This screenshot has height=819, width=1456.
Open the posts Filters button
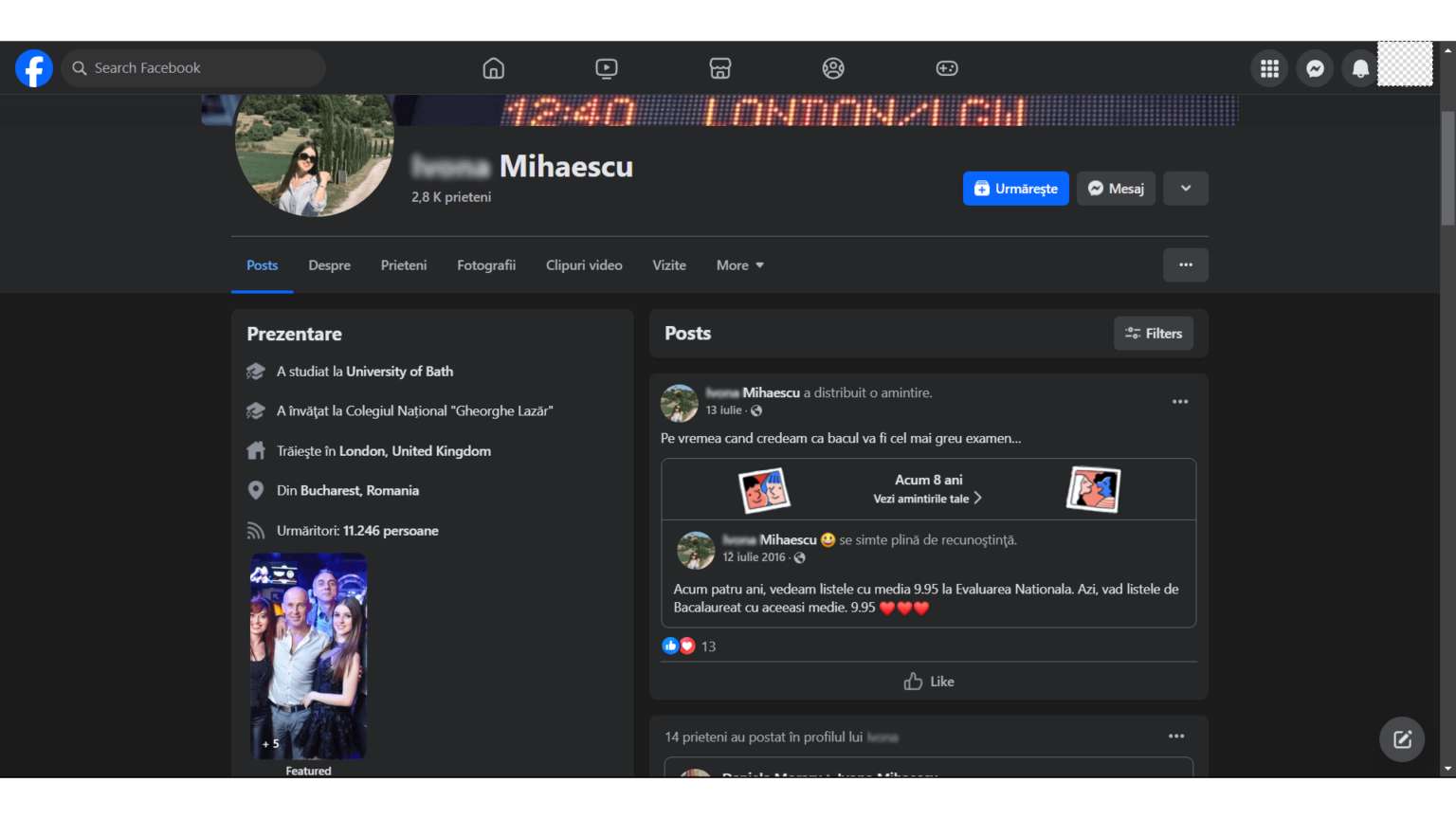pyautogui.click(x=1154, y=334)
